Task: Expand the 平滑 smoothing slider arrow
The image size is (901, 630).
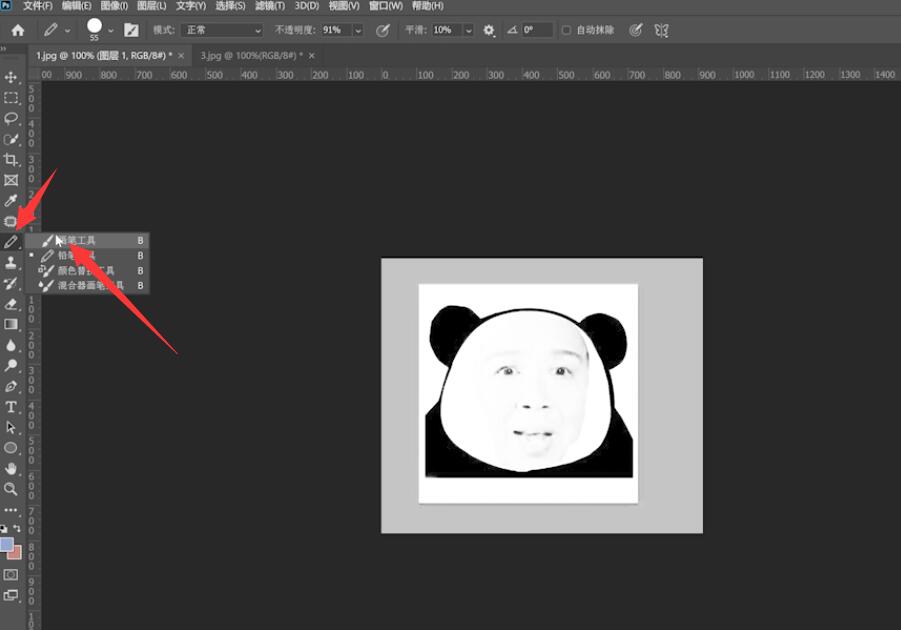Action: [468, 30]
